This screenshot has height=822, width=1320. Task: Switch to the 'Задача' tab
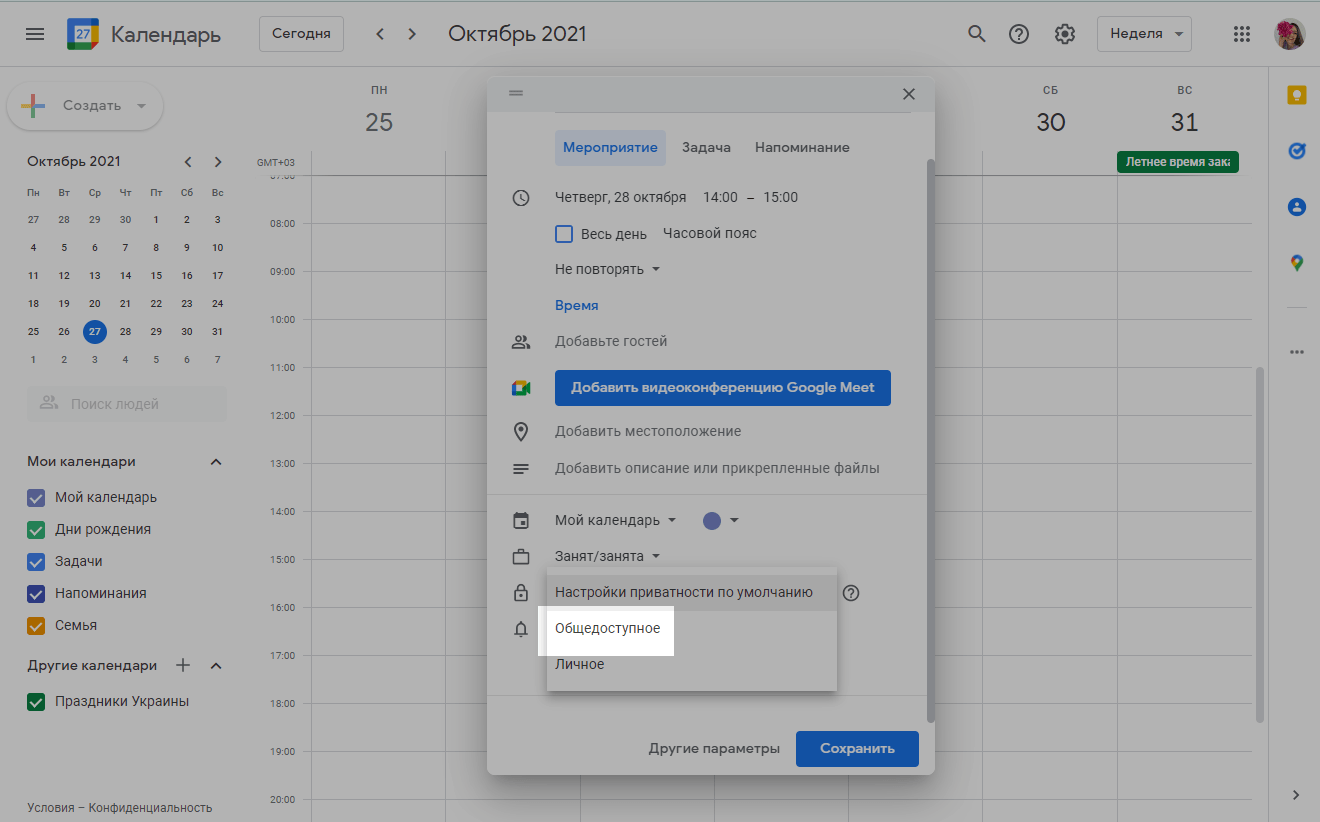pyautogui.click(x=706, y=148)
